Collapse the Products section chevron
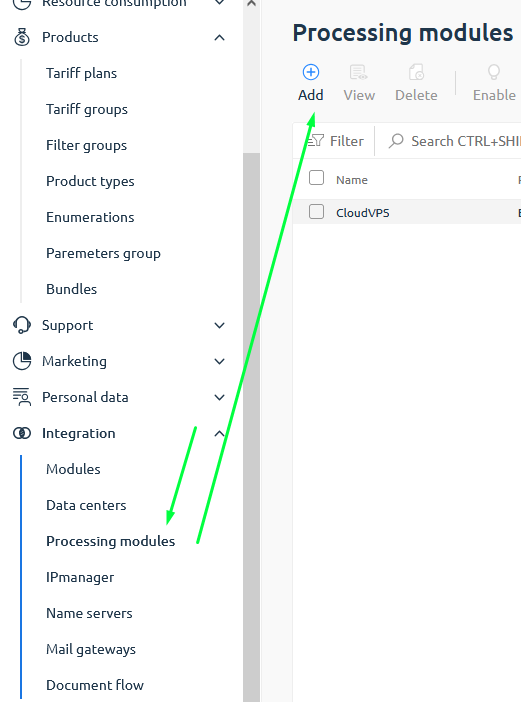Screen dimensions: 521x702 219,38
